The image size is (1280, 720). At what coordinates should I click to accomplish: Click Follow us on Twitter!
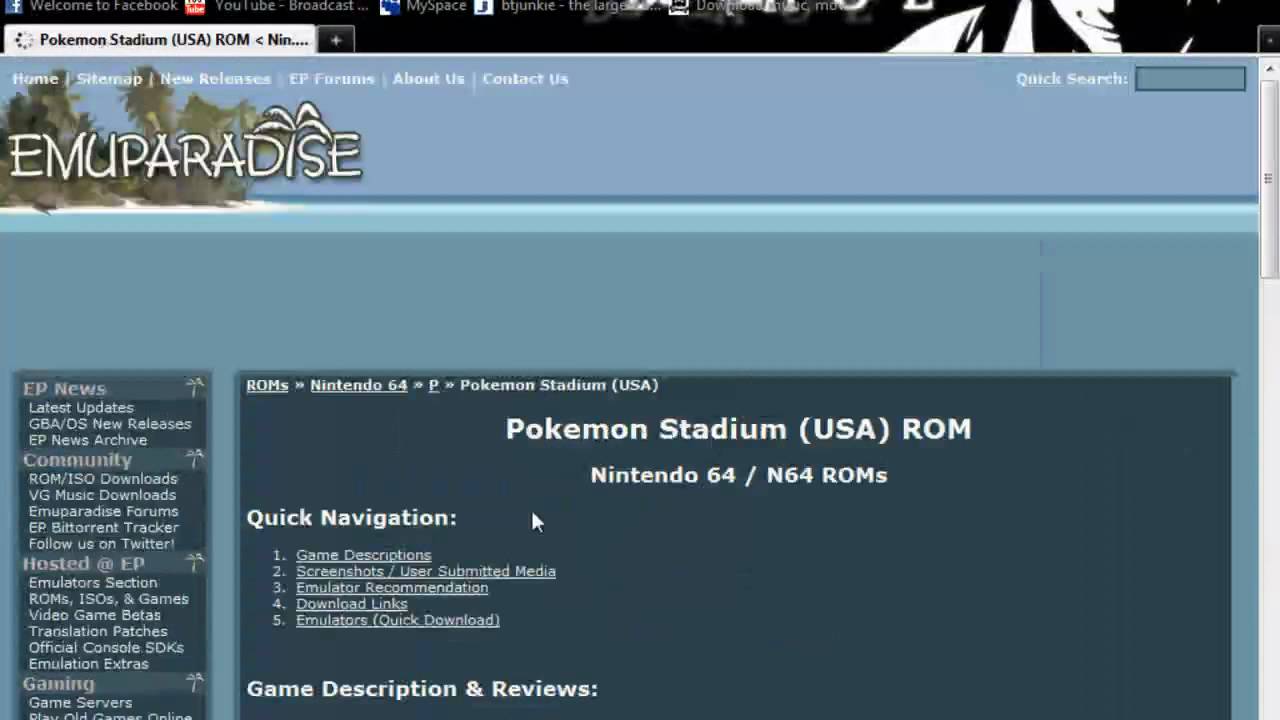pos(101,544)
